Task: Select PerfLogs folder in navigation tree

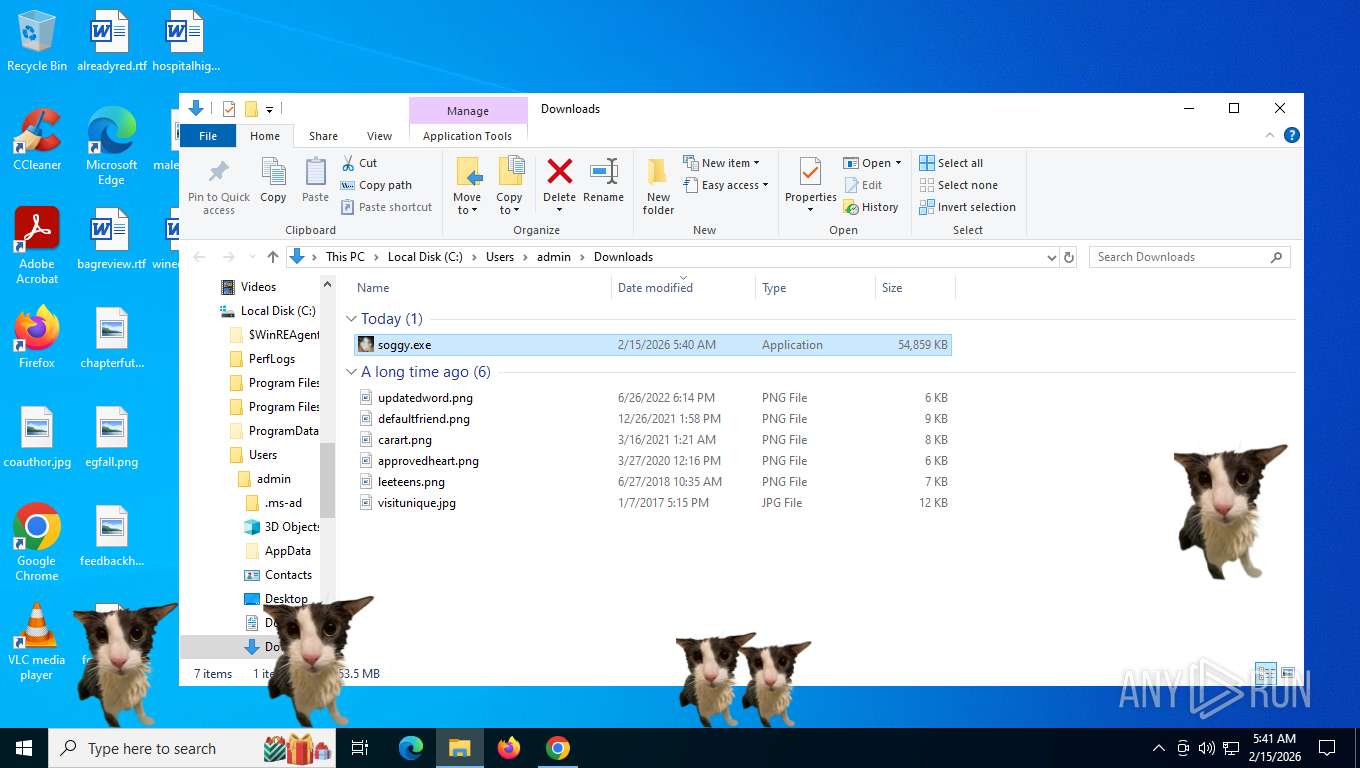Action: (x=271, y=359)
